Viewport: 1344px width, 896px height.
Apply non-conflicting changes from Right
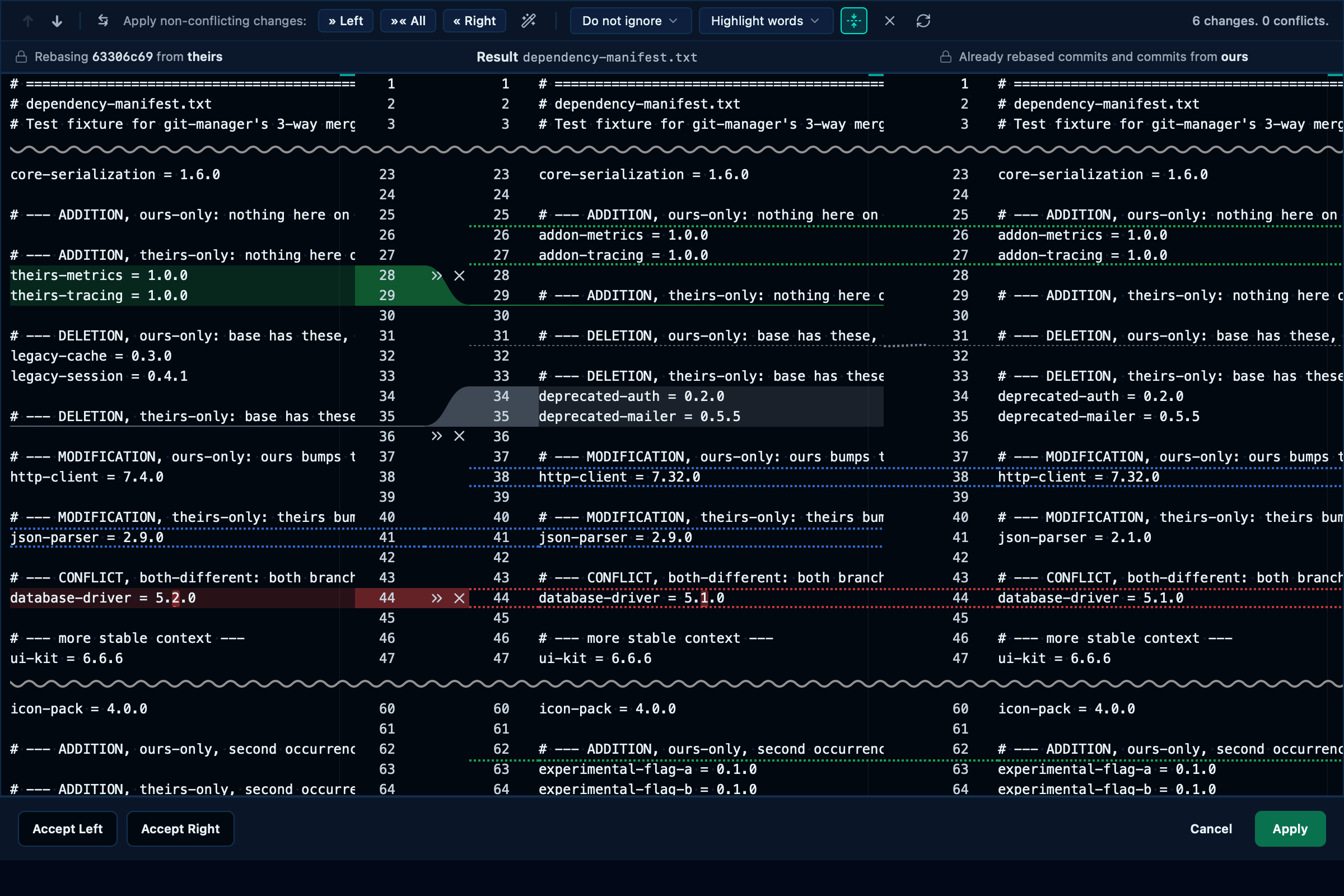[x=474, y=21]
